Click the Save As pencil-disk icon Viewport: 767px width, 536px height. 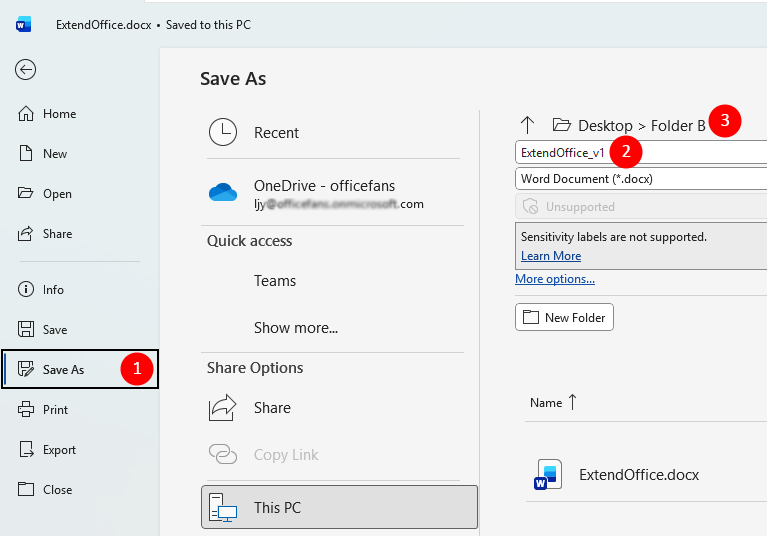pyautogui.click(x=26, y=369)
